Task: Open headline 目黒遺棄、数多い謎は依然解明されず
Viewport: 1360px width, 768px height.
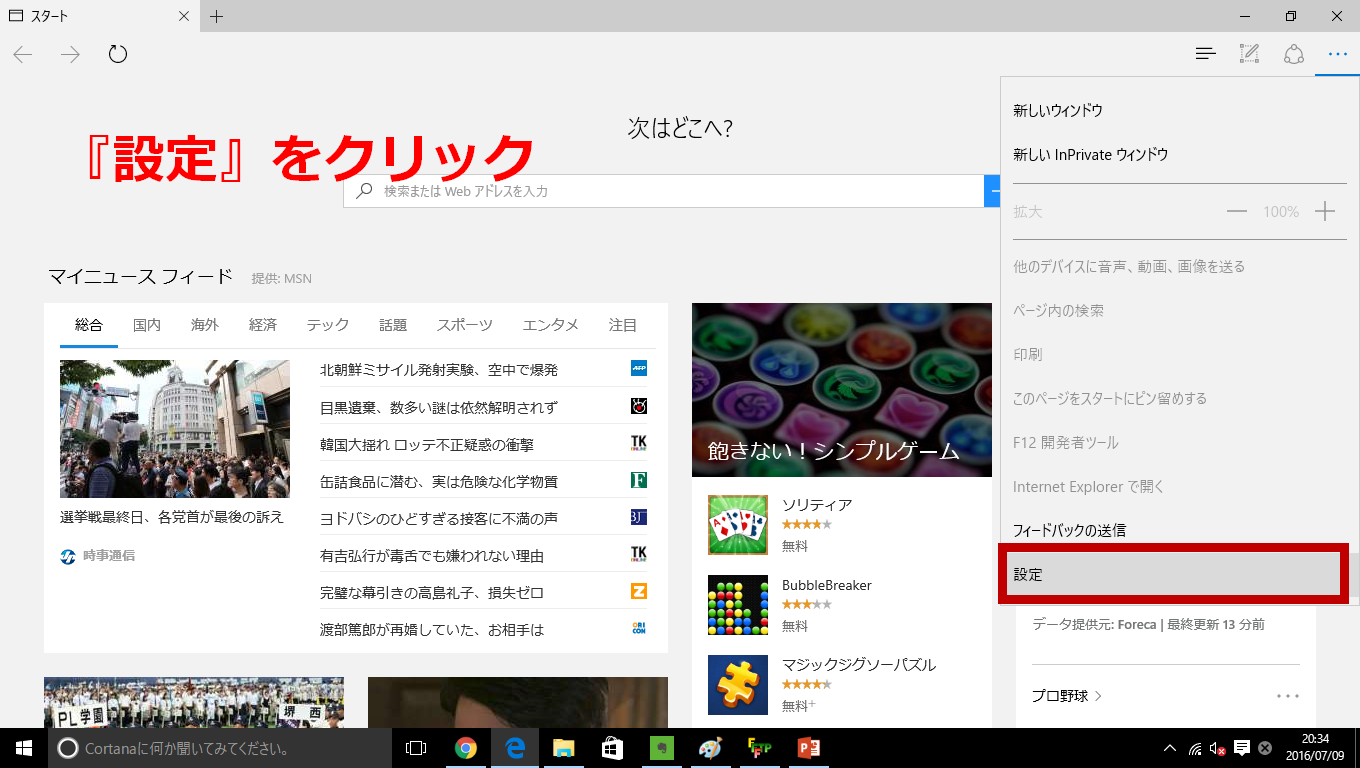Action: pyautogui.click(x=439, y=407)
